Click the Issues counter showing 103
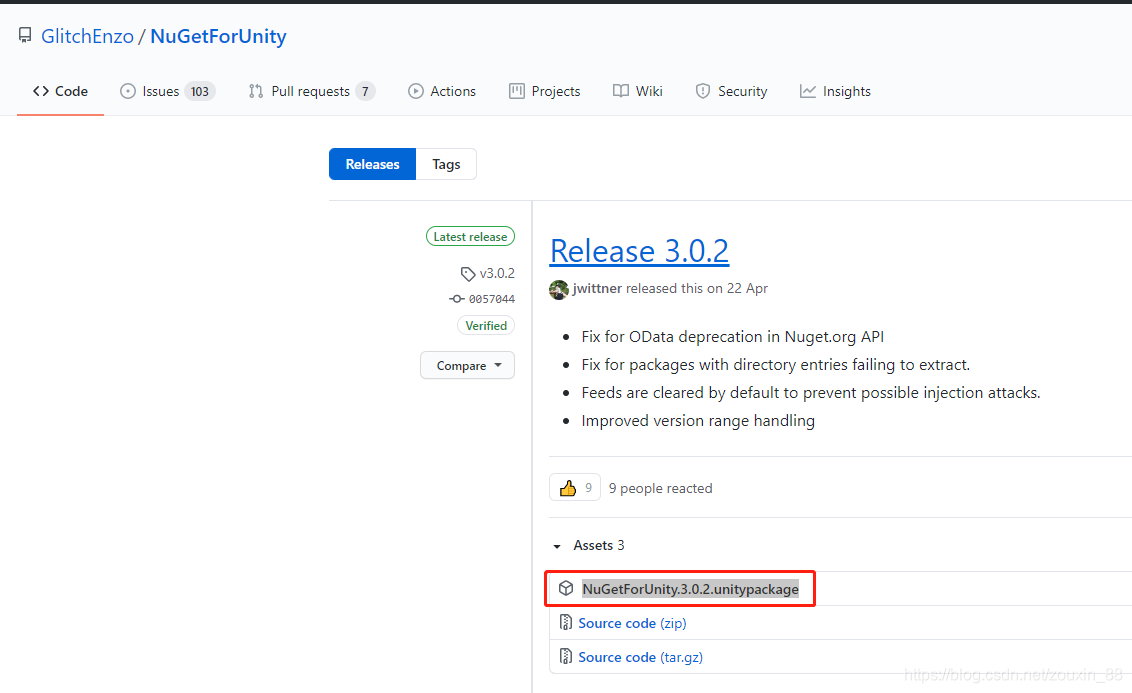 click(201, 91)
